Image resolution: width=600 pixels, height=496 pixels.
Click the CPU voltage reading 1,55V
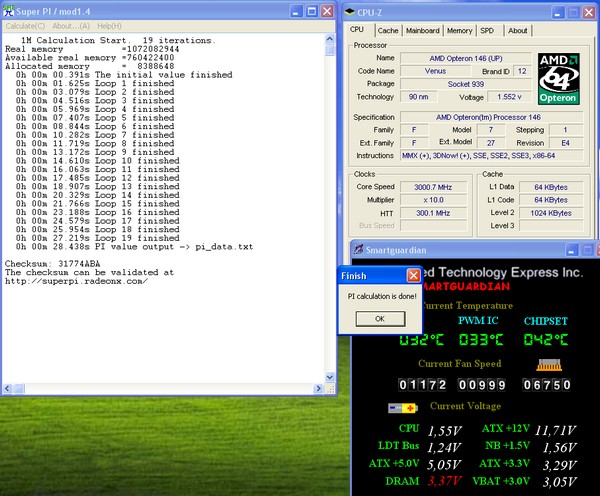pos(445,431)
